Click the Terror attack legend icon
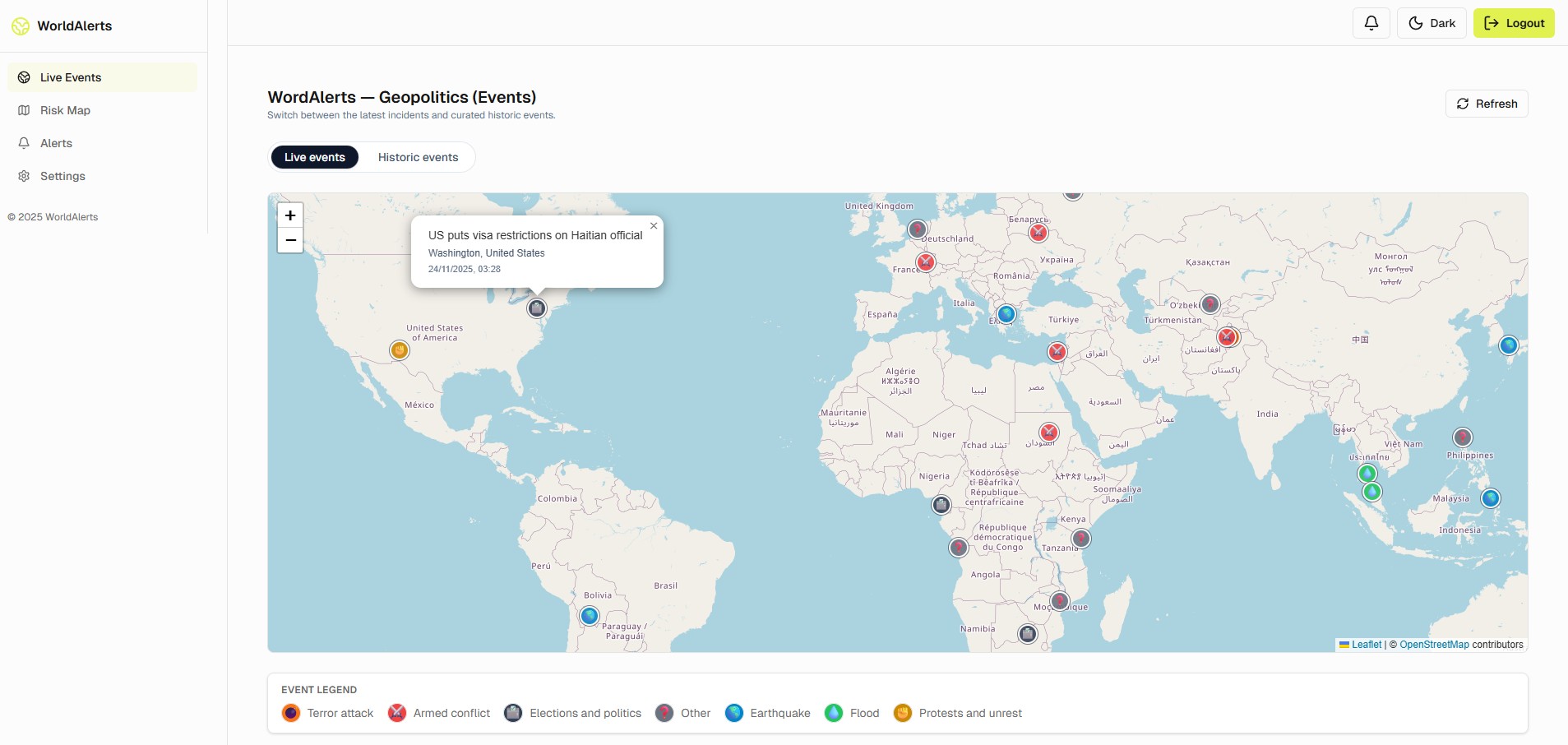The height and width of the screenshot is (745, 1568). point(289,713)
